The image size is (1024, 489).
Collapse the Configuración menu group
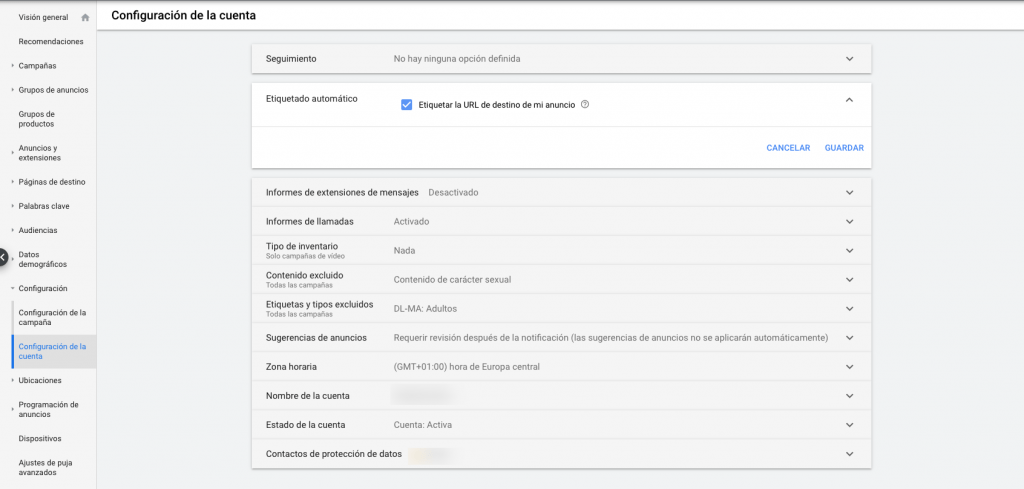click(42, 289)
